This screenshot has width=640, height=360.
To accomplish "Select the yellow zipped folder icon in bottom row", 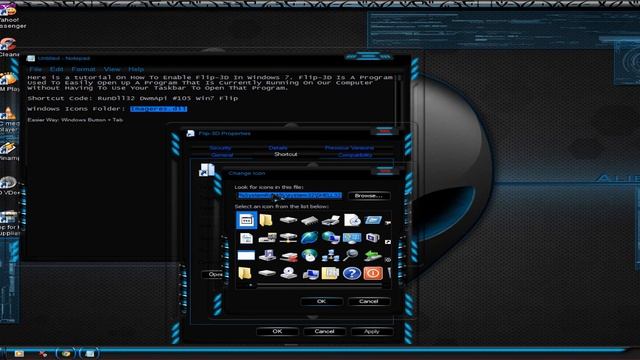I will point(330,273).
